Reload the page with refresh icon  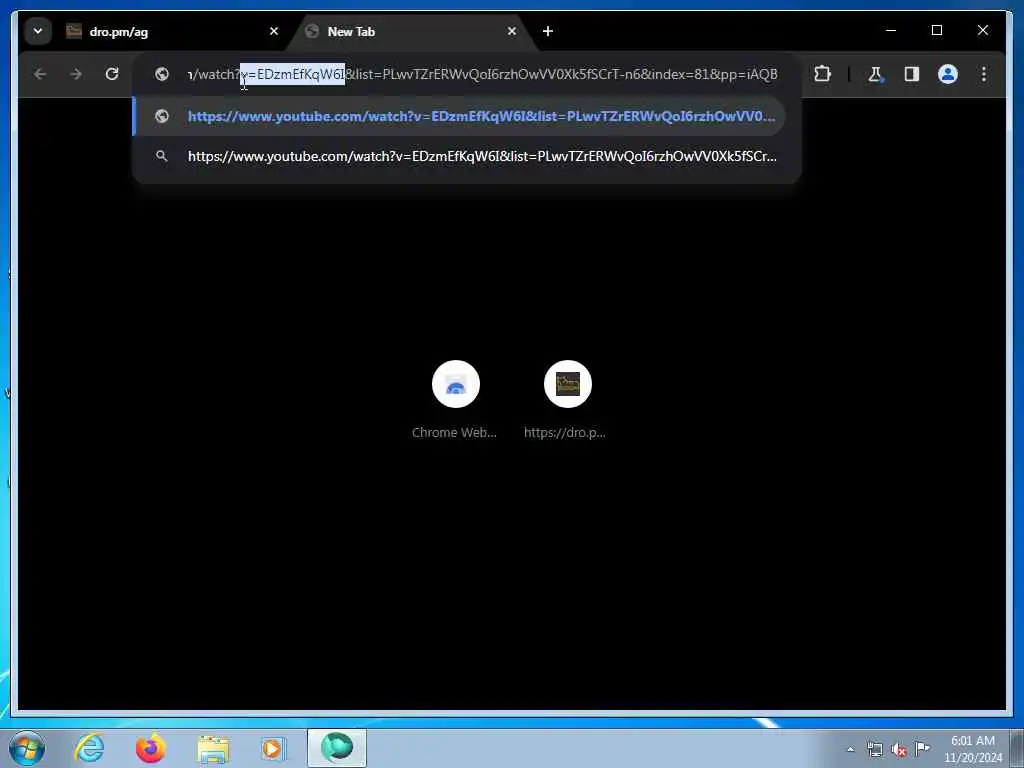point(112,74)
